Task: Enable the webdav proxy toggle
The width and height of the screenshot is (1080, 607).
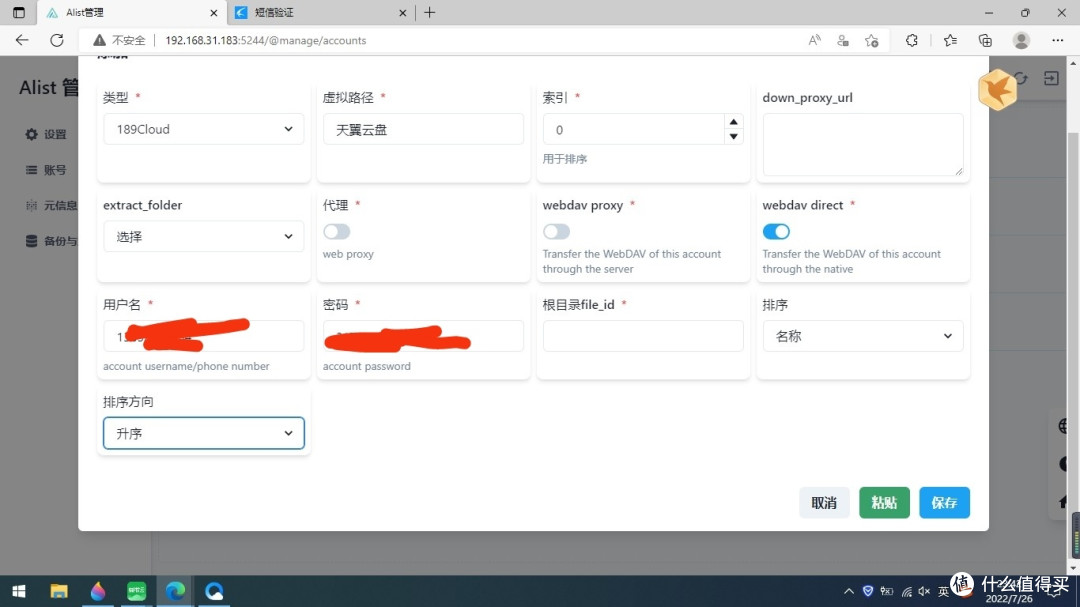Action: [x=556, y=231]
